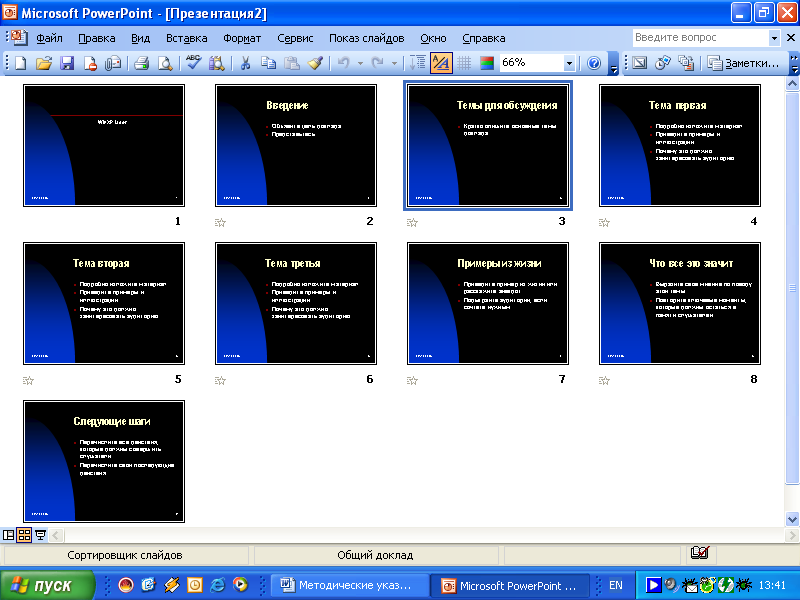This screenshot has height=600, width=800.
Task: Preview animation star under slide 2
Action: coord(220,222)
